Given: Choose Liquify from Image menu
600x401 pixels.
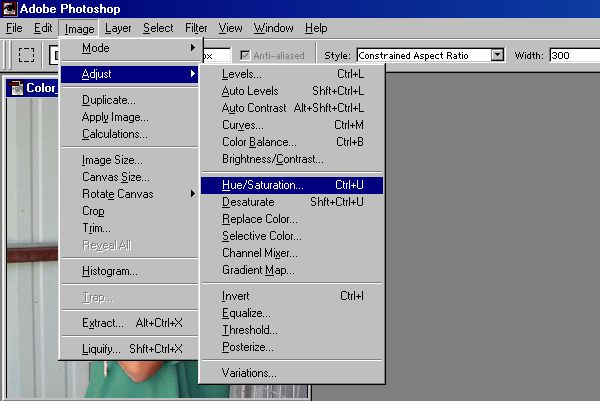Looking at the screenshot, I should pyautogui.click(x=130, y=349).
